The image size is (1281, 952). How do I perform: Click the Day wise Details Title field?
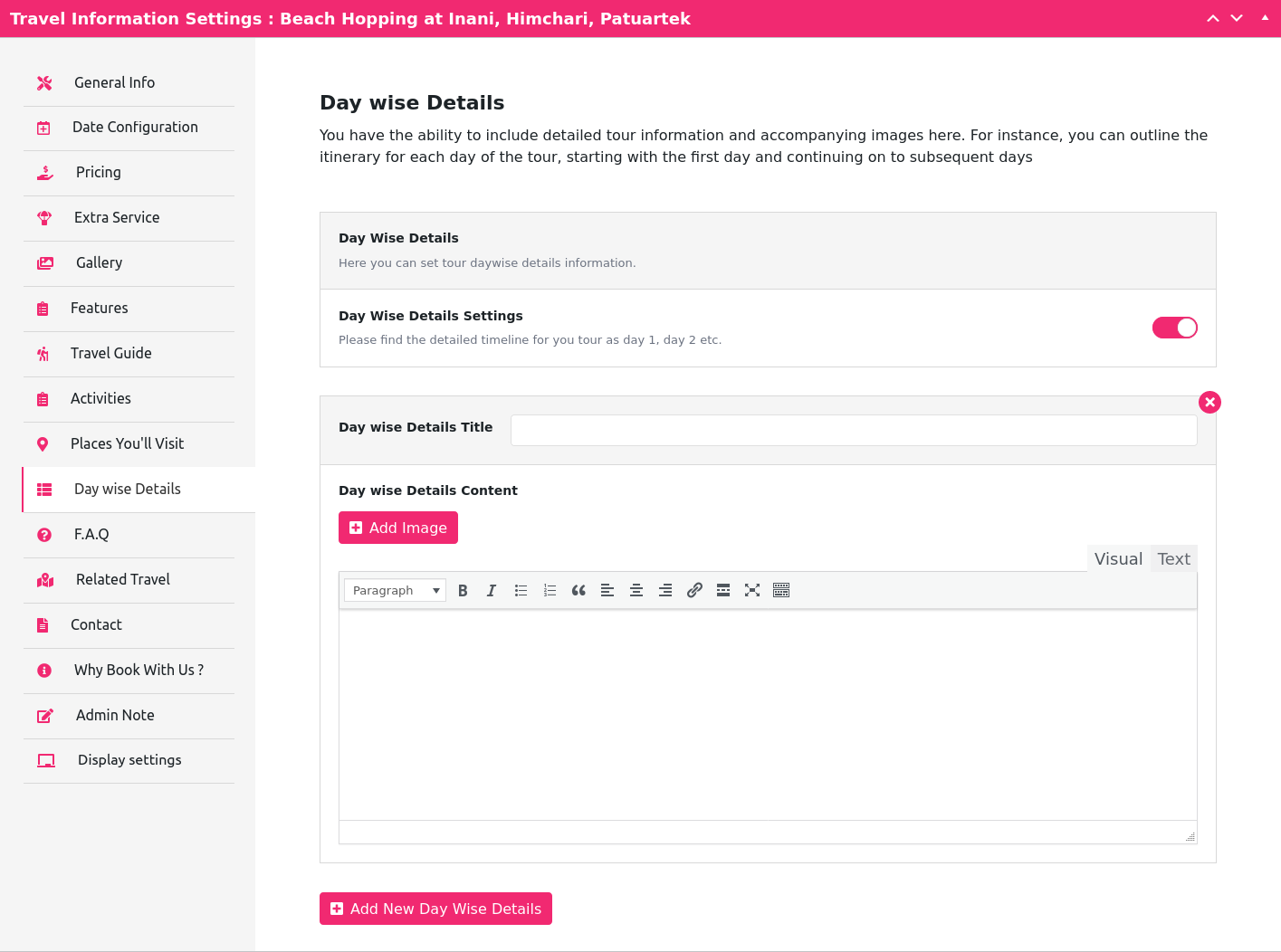[x=854, y=430]
